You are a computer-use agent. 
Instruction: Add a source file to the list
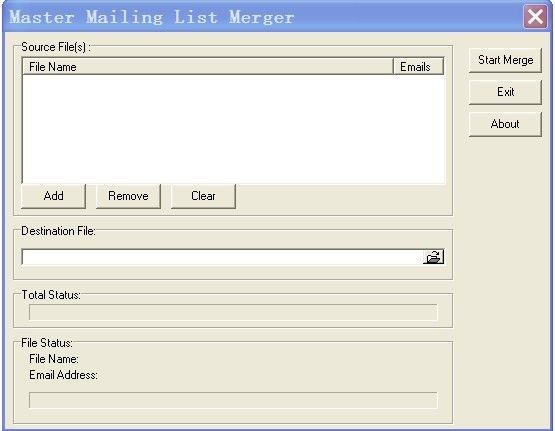[x=53, y=196]
